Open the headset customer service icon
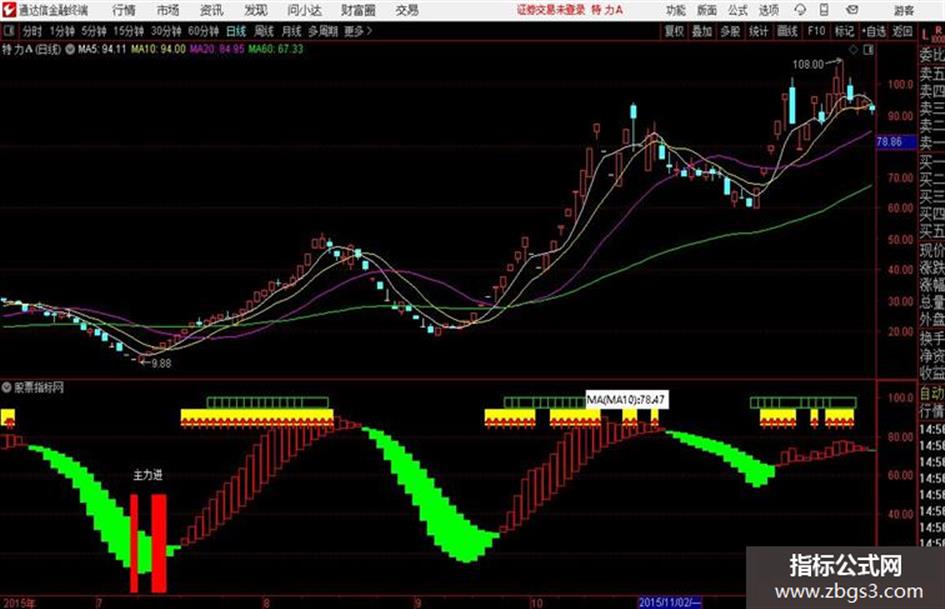The width and height of the screenshot is (945, 609). coord(800,10)
